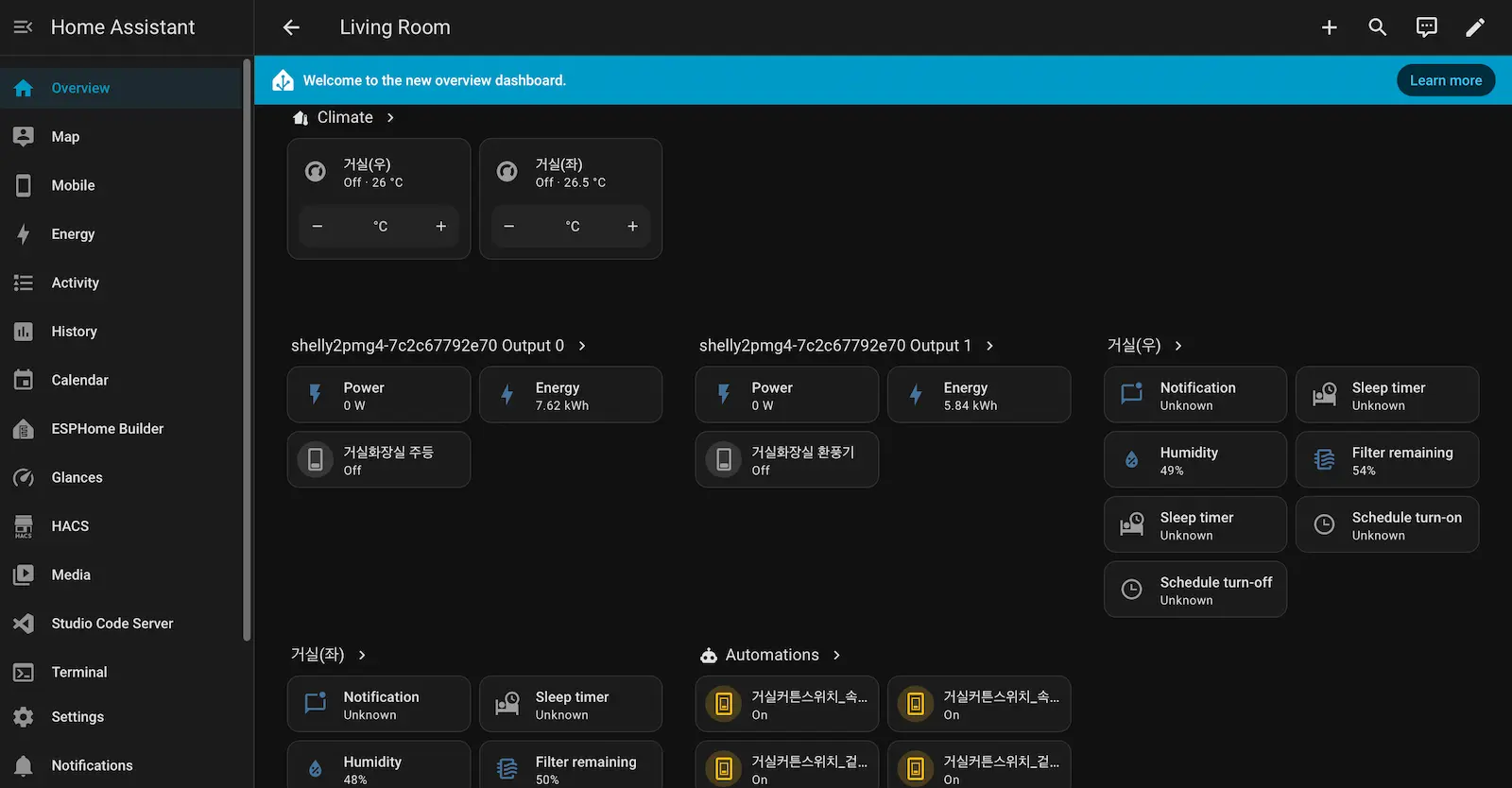Open Notifications in the sidebar
This screenshot has width=1512, height=788.
[121, 765]
